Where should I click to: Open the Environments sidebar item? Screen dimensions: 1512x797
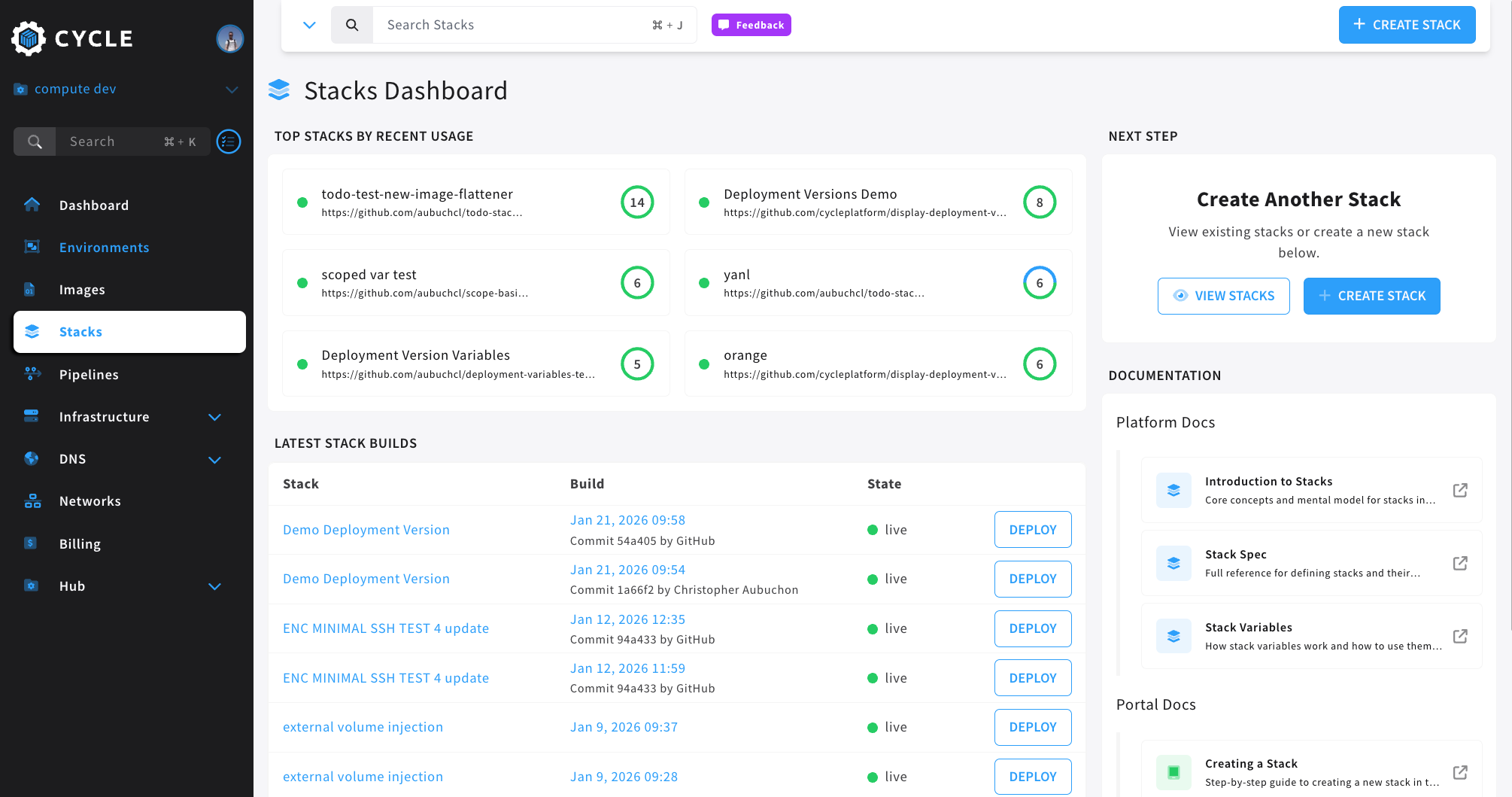click(x=104, y=248)
